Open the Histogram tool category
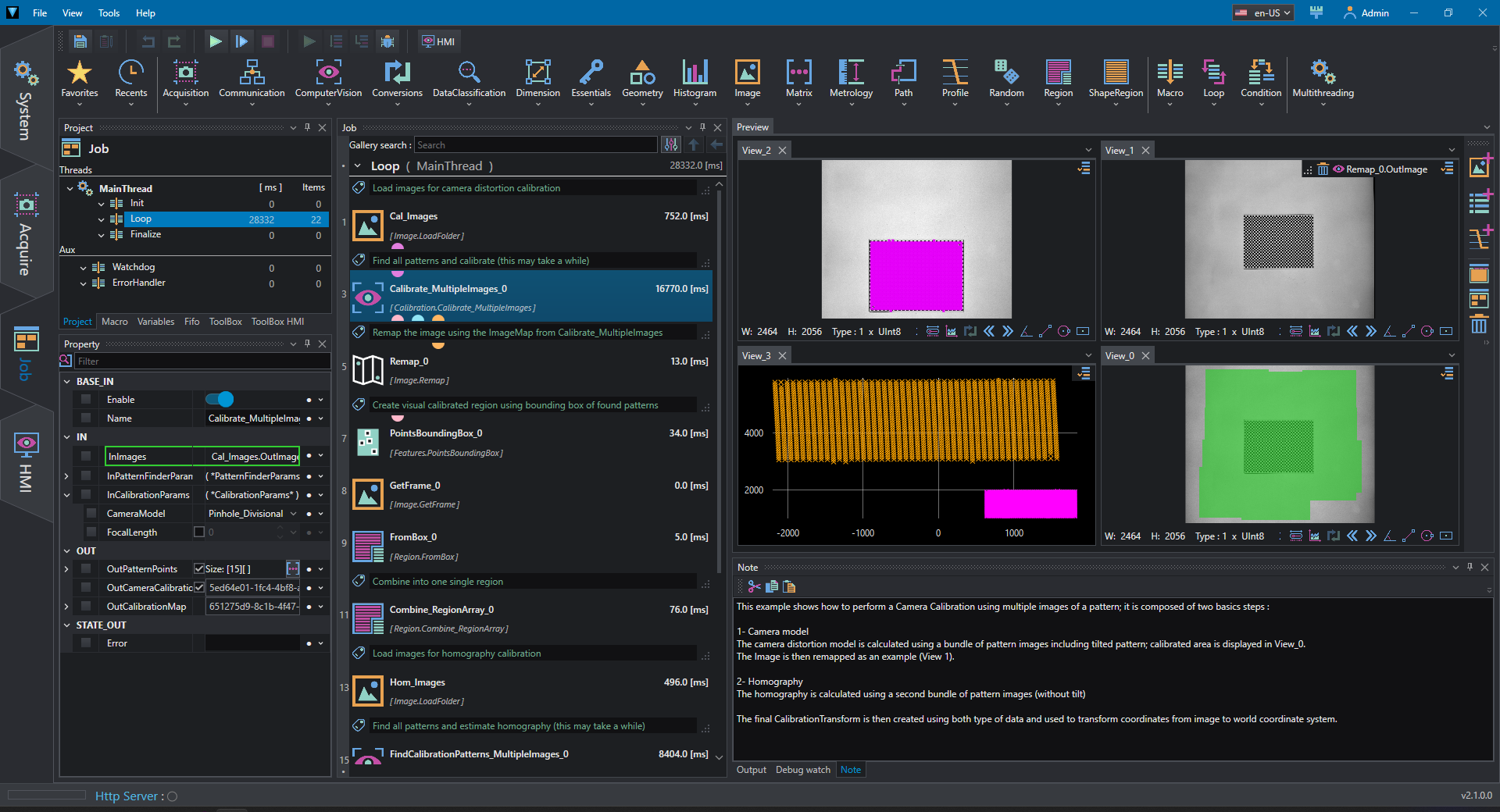 695,80
